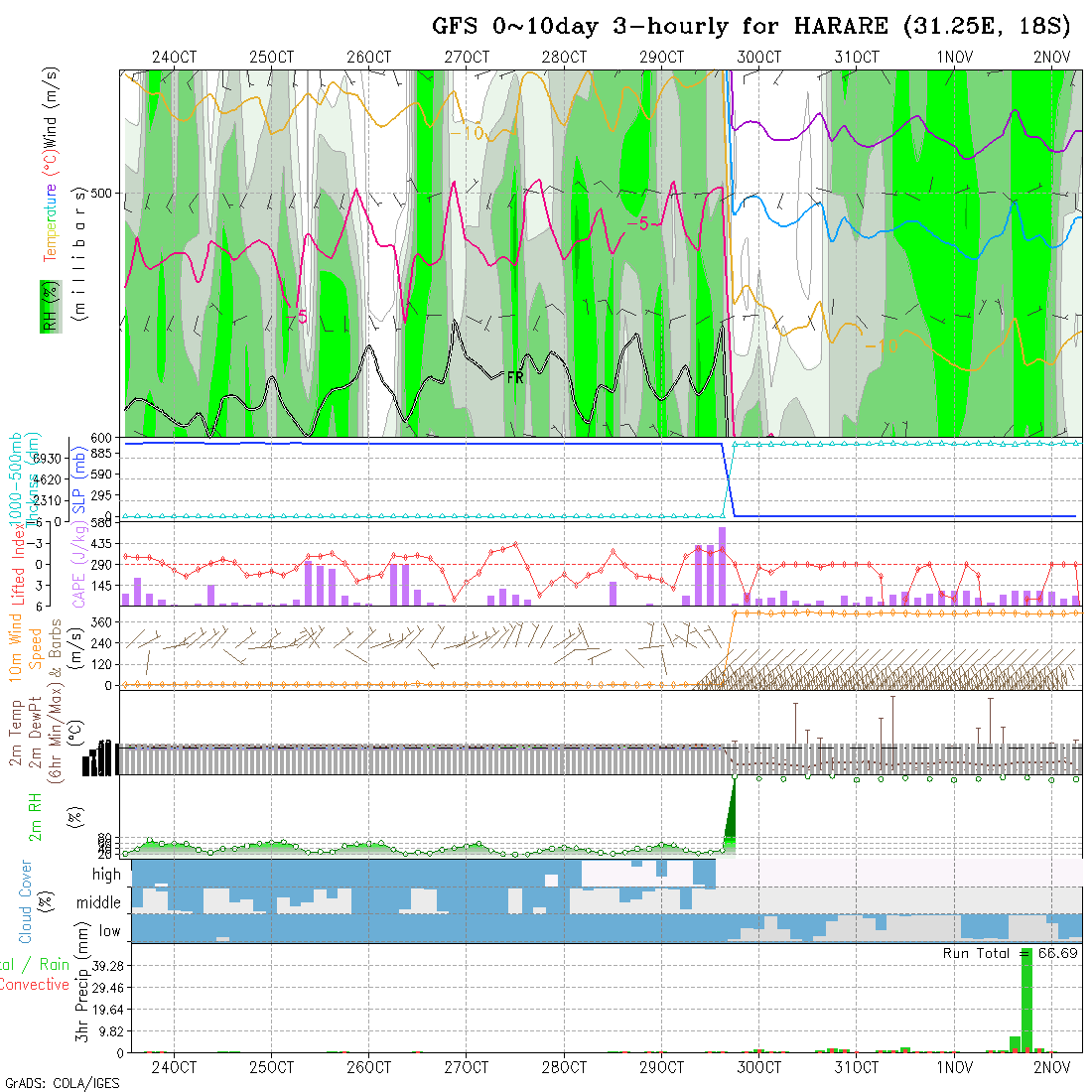Click the middle cloud cover row label
Image resolution: width=1092 pixels, height=1092 pixels.
99,902
